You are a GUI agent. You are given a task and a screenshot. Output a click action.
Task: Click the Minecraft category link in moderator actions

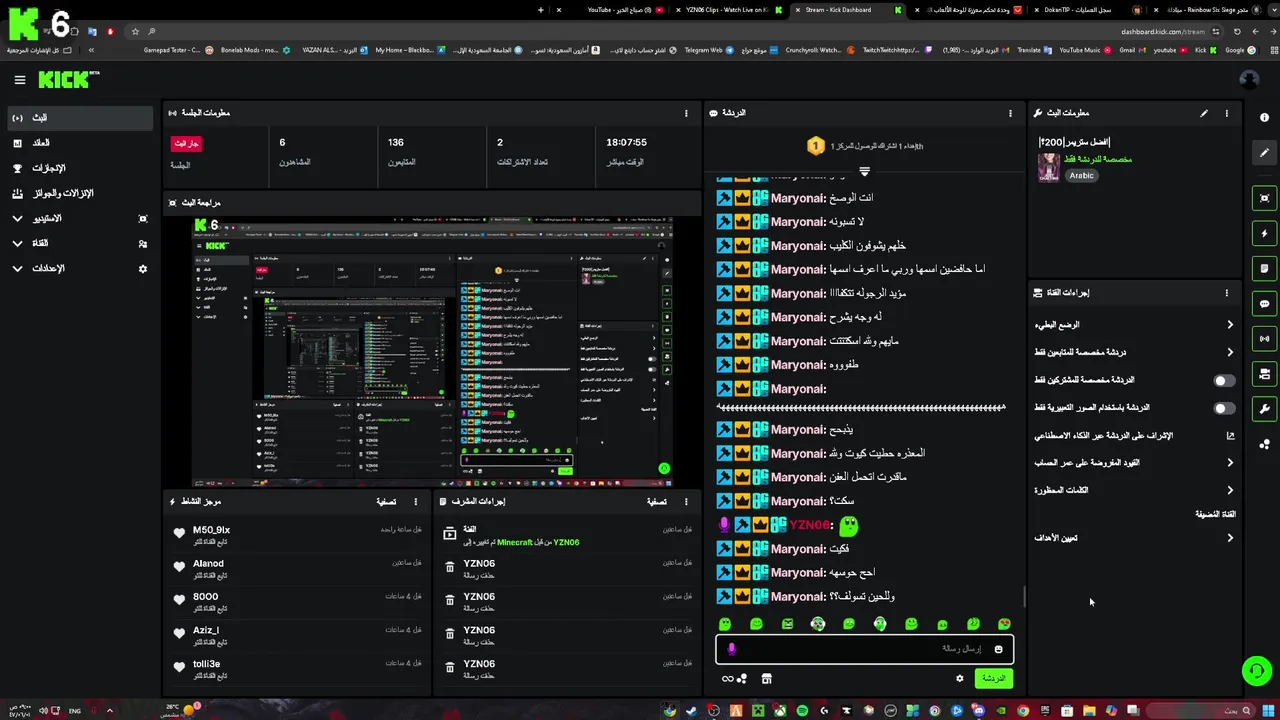pyautogui.click(x=515, y=542)
